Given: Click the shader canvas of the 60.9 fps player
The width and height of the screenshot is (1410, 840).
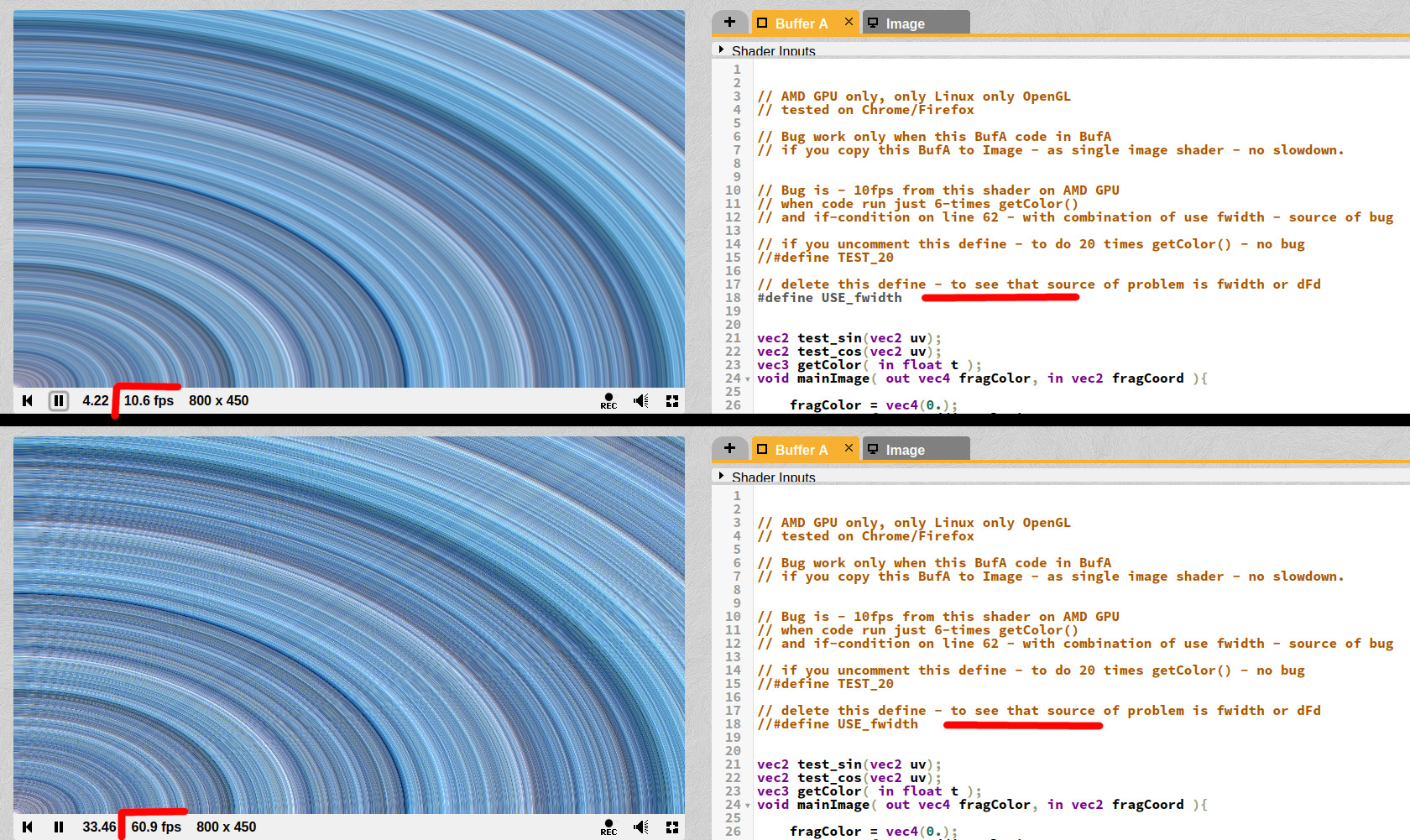Looking at the screenshot, I should [349, 625].
